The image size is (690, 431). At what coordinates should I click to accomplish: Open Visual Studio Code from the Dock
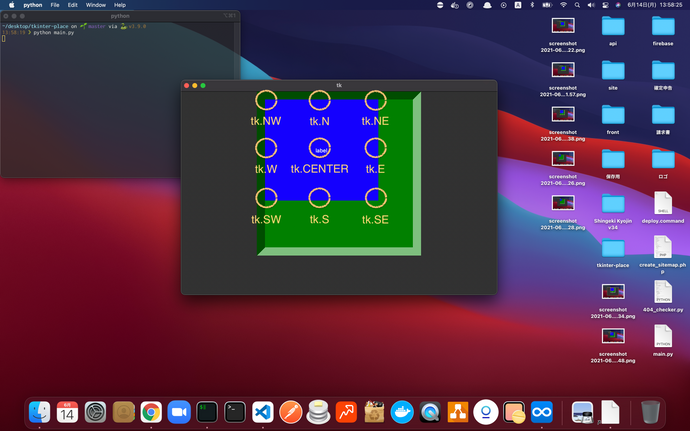click(263, 412)
